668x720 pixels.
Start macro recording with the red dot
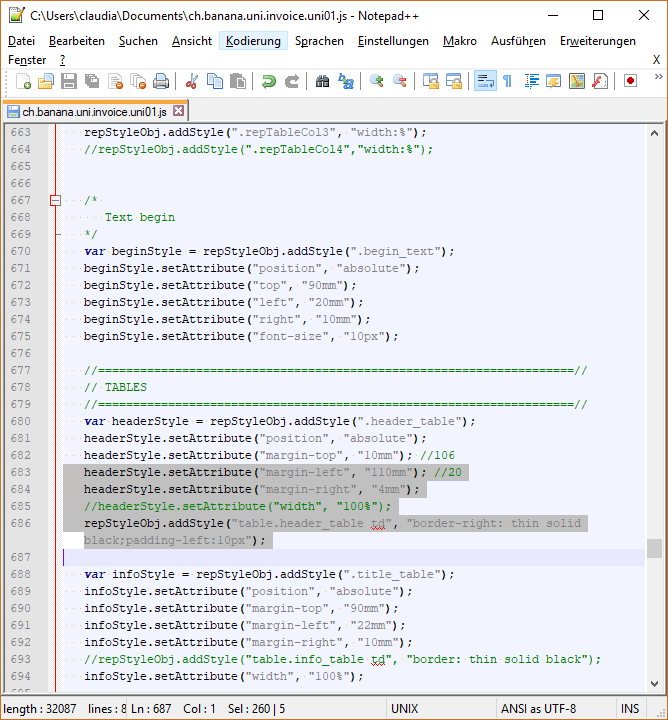630,81
